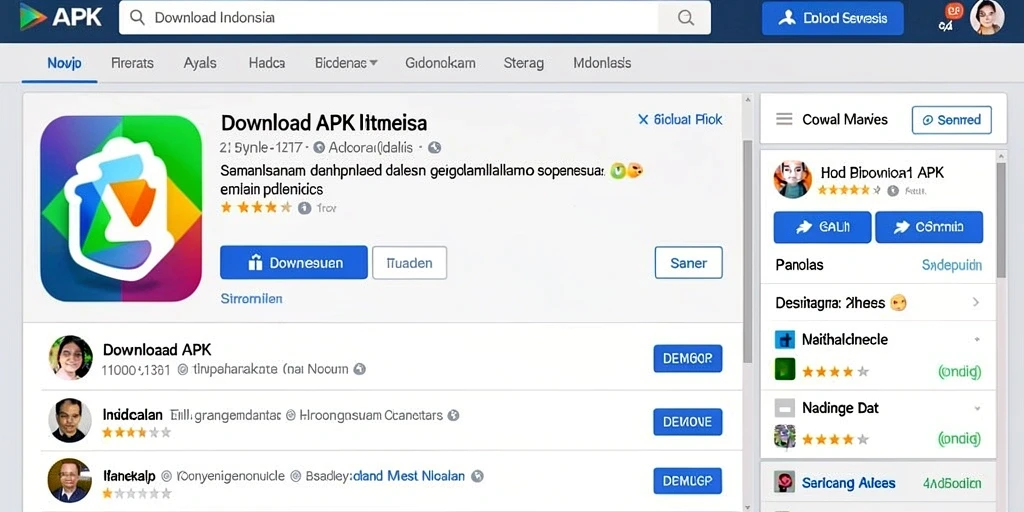The image size is (1024, 512).
Task: Click the APK play-triangle logo
Action: click(x=33, y=17)
